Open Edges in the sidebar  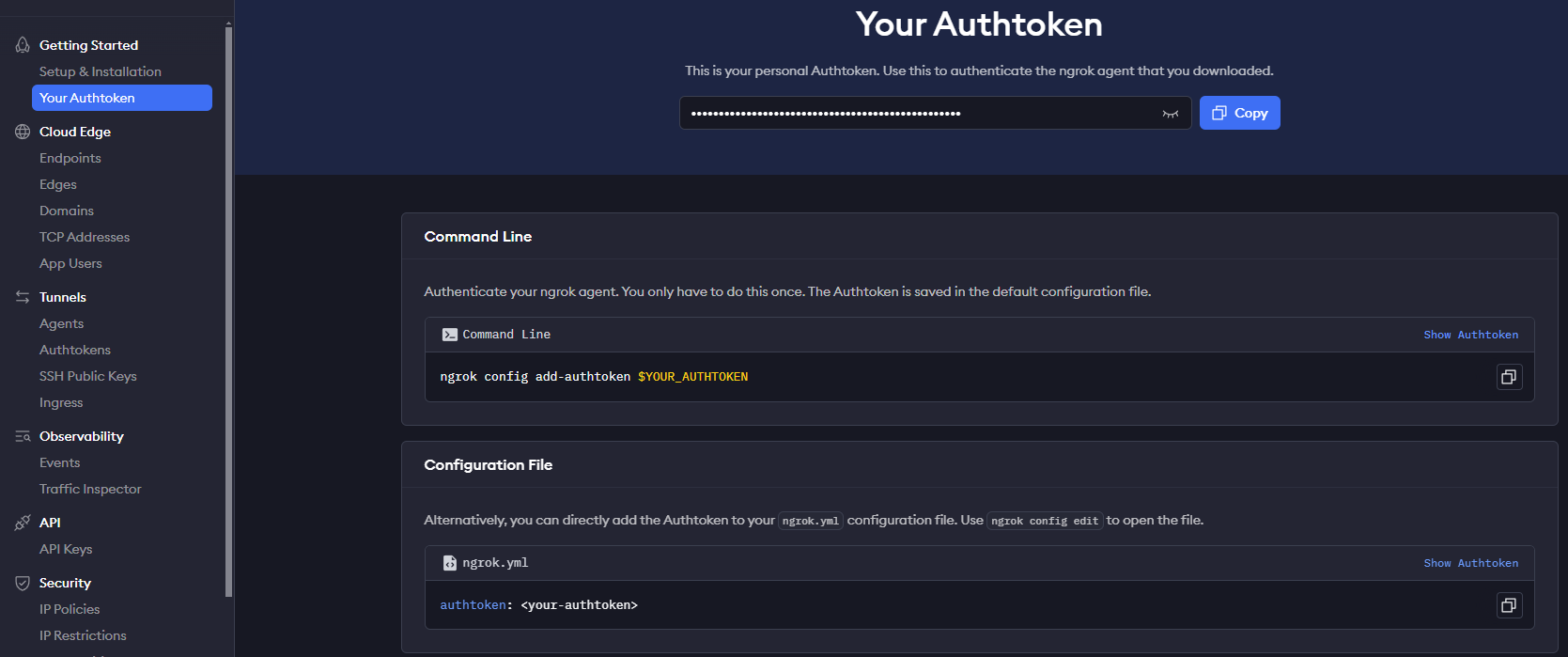[58, 184]
